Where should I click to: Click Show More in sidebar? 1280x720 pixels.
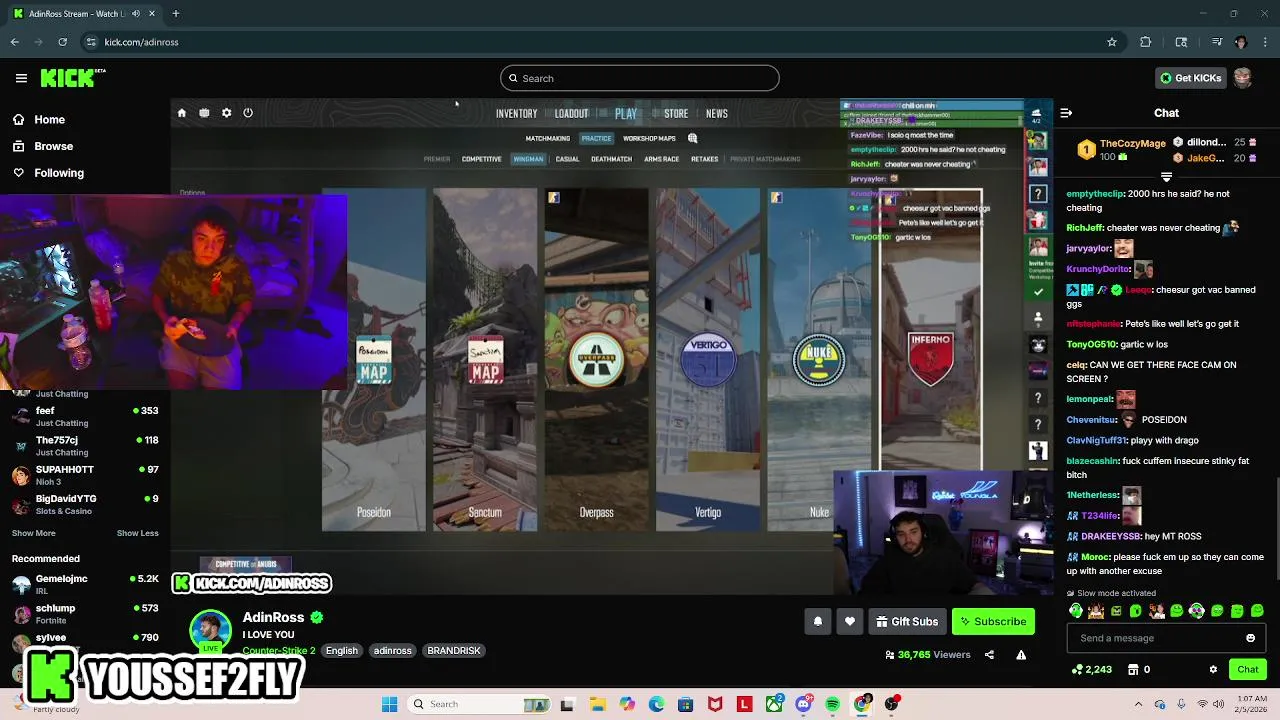coord(33,533)
